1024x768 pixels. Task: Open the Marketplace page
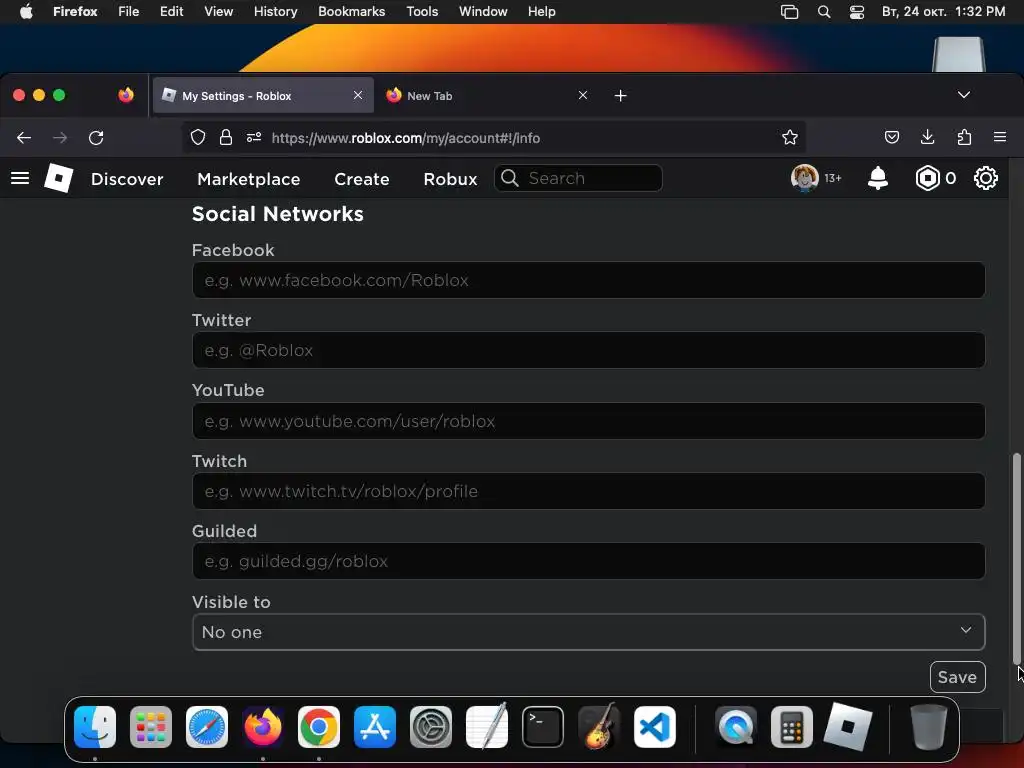249,179
